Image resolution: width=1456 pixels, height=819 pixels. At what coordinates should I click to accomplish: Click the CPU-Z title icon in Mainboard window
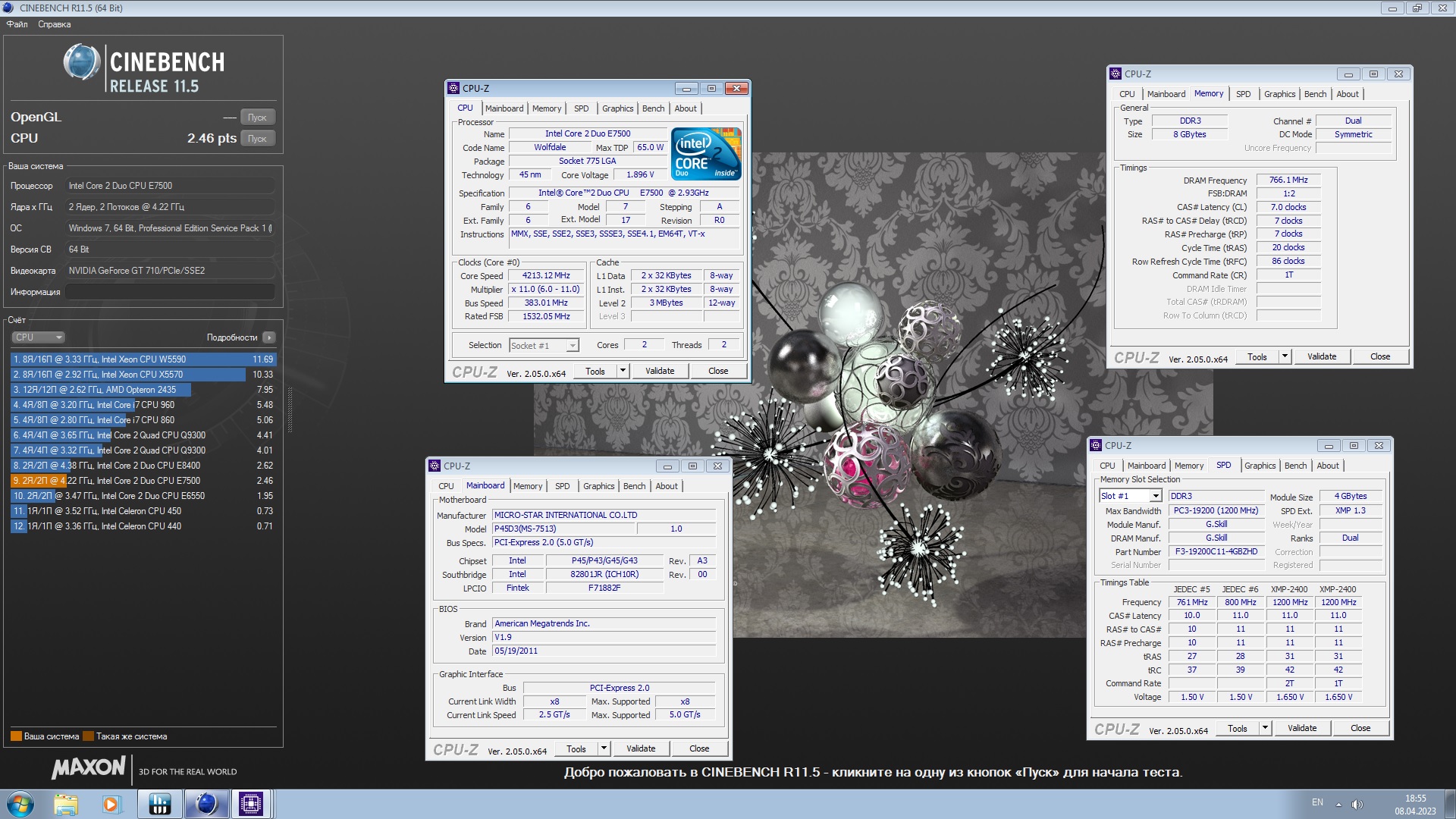[435, 466]
